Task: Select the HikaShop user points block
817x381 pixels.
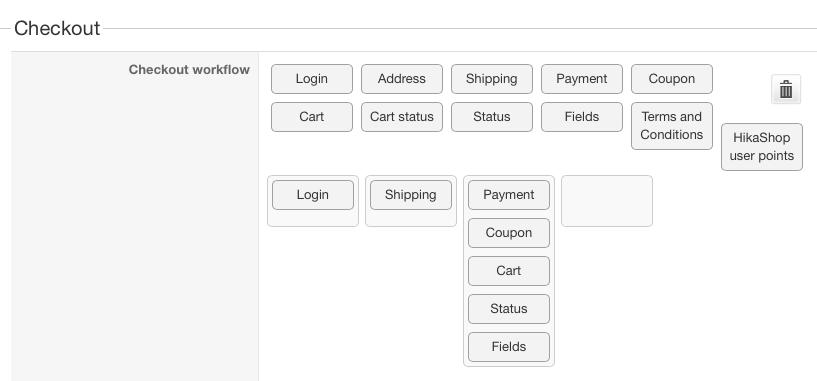Action: coord(762,147)
